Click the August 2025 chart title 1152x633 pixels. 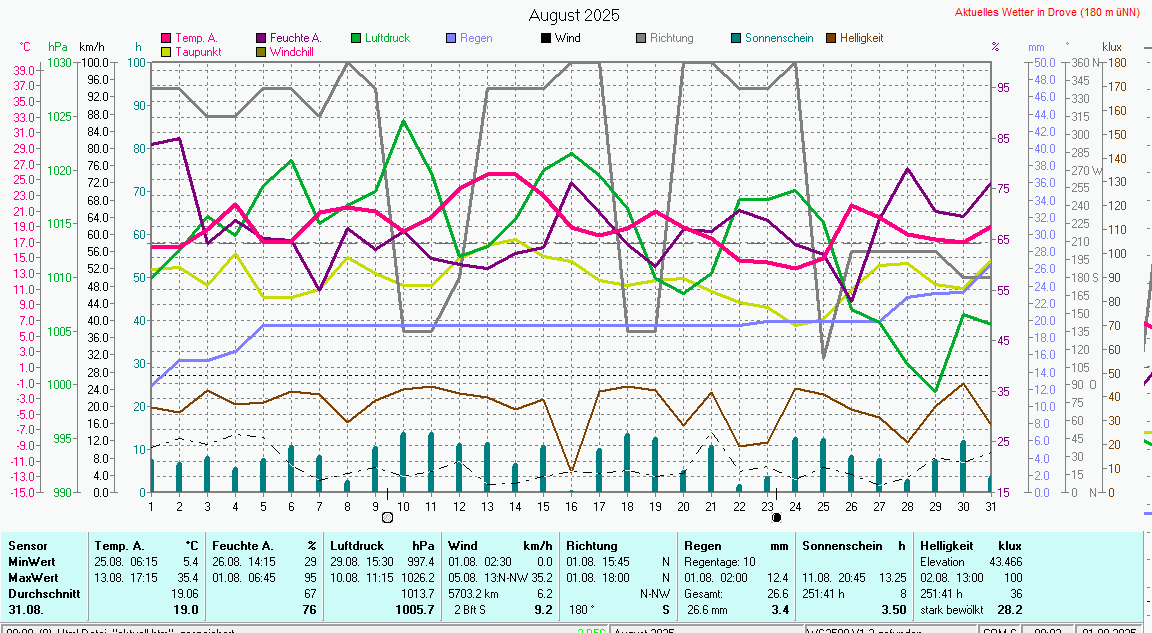574,15
